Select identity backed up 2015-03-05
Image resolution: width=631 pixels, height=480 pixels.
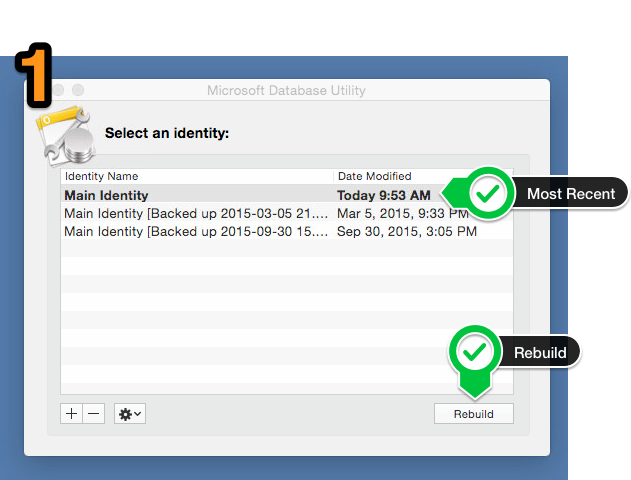point(287,213)
